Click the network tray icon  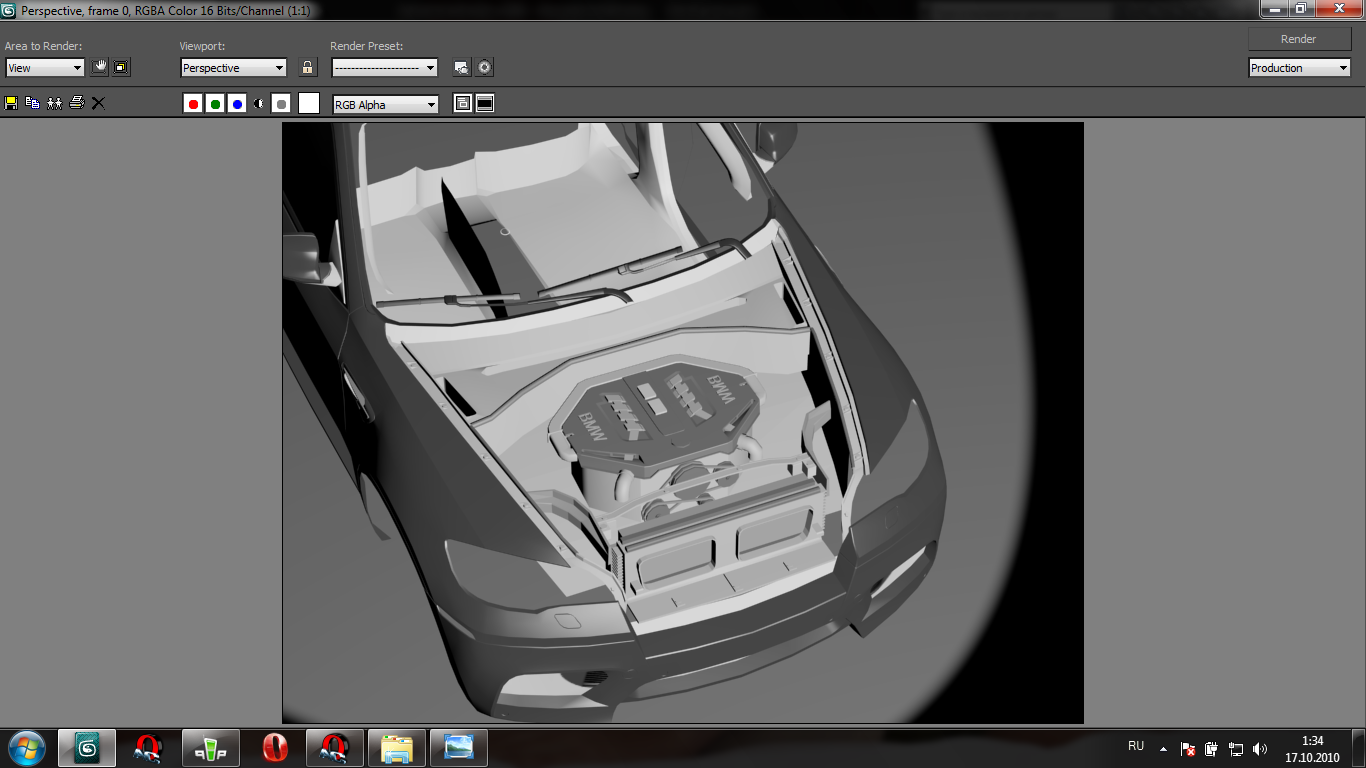(x=1236, y=749)
